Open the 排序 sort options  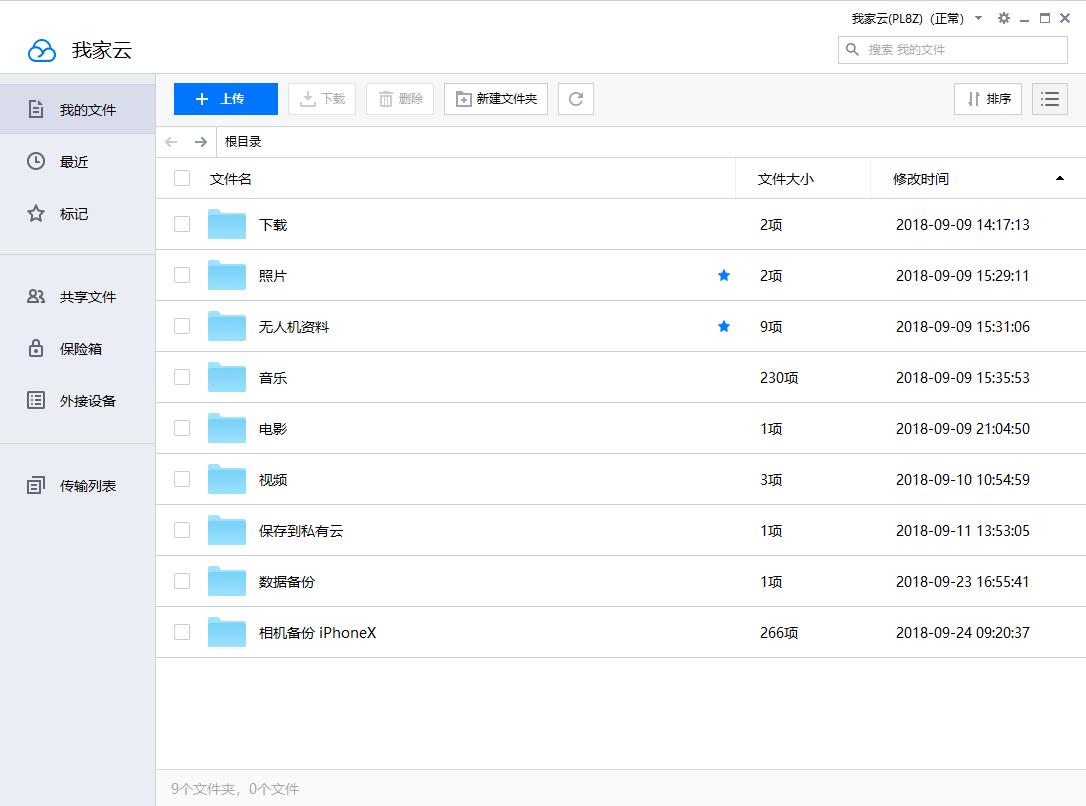988,98
